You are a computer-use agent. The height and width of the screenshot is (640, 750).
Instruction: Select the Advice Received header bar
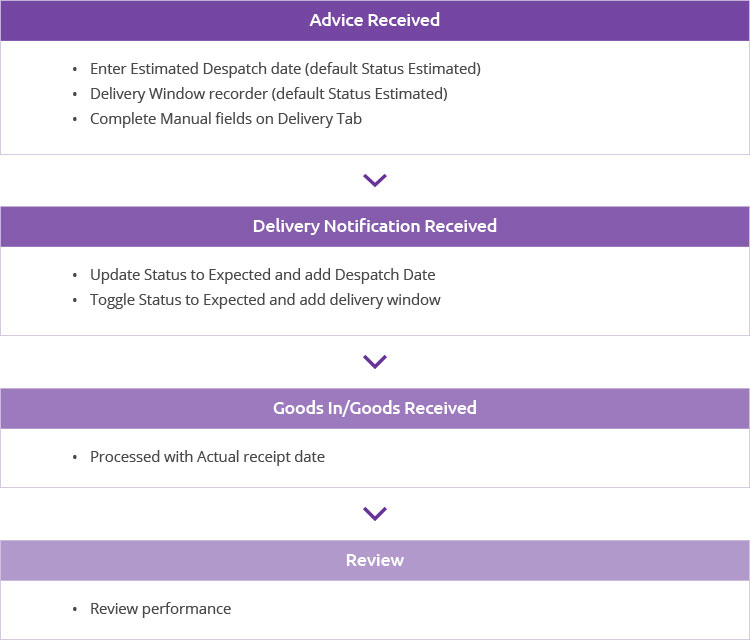375,21
